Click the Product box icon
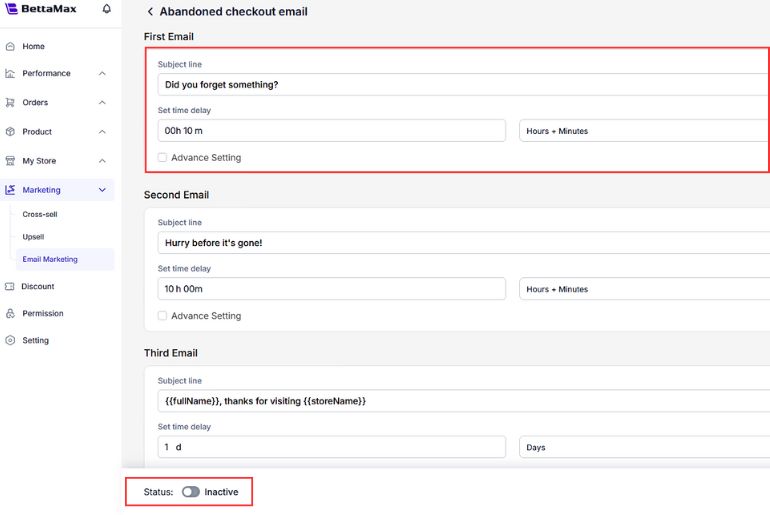Image resolution: width=770 pixels, height=515 pixels. pyautogui.click(x=10, y=131)
